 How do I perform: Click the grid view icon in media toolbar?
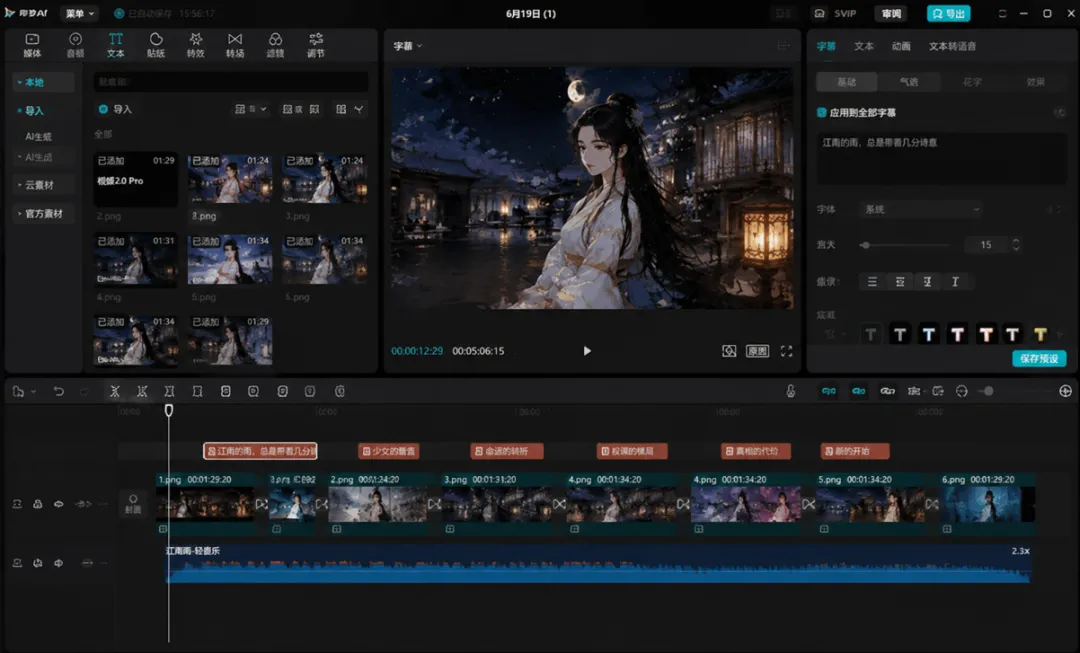pos(341,109)
